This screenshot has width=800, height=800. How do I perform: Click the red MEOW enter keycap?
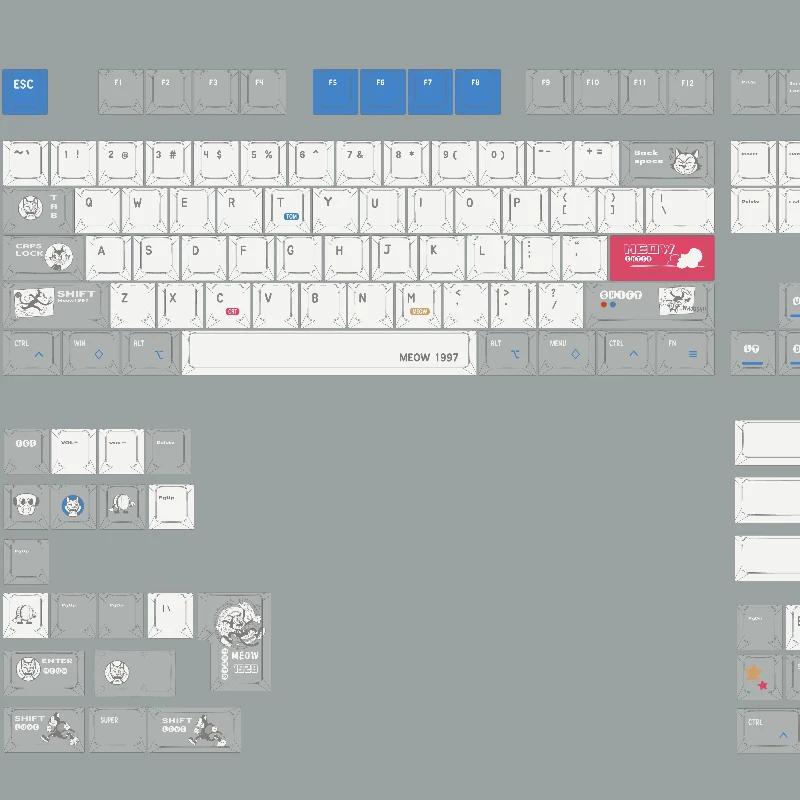pos(662,258)
